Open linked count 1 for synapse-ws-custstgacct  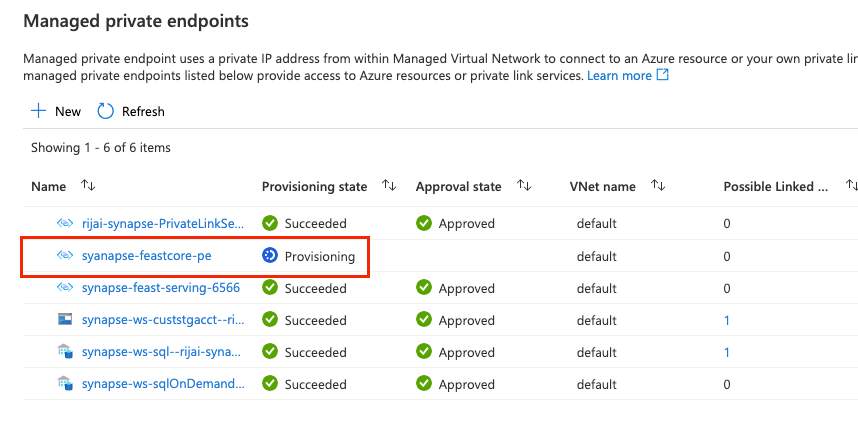coord(727,320)
